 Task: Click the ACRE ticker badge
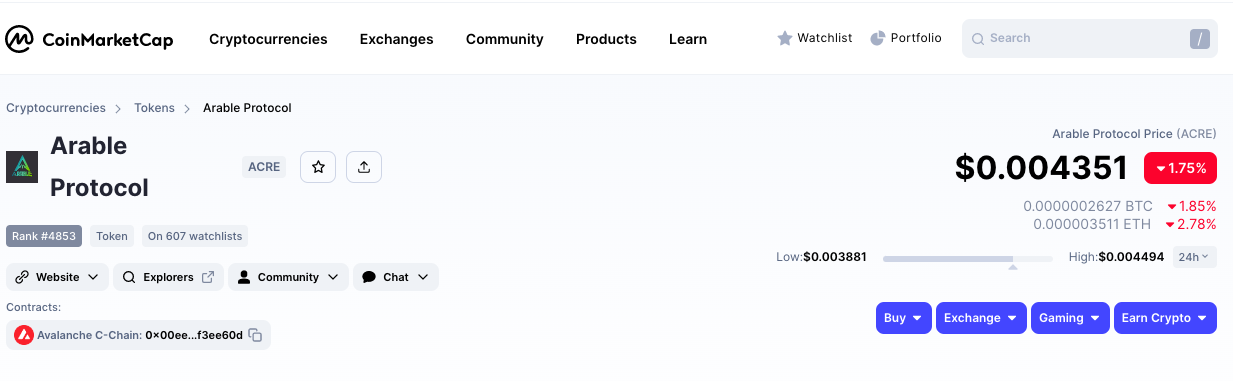(264, 167)
